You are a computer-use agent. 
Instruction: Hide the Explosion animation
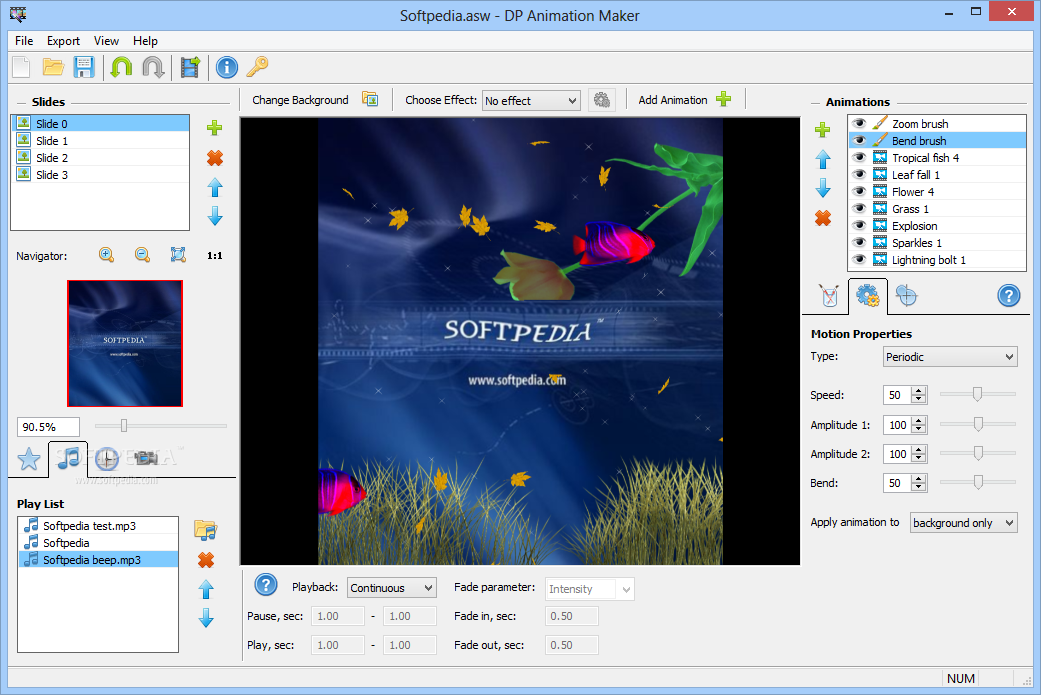pyautogui.click(x=859, y=226)
